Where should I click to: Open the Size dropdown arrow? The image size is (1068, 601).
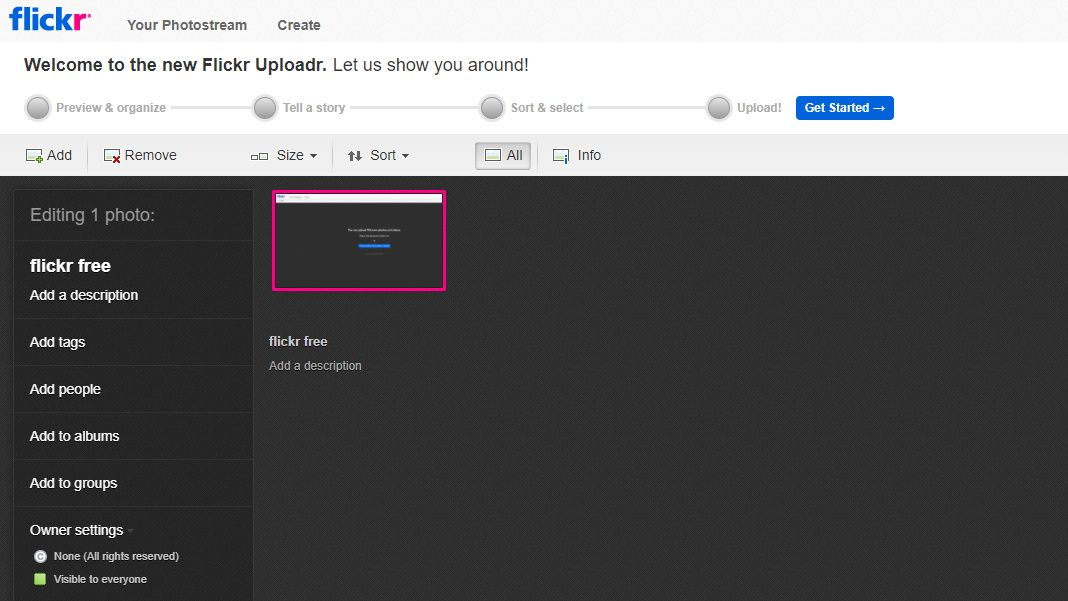click(x=313, y=156)
